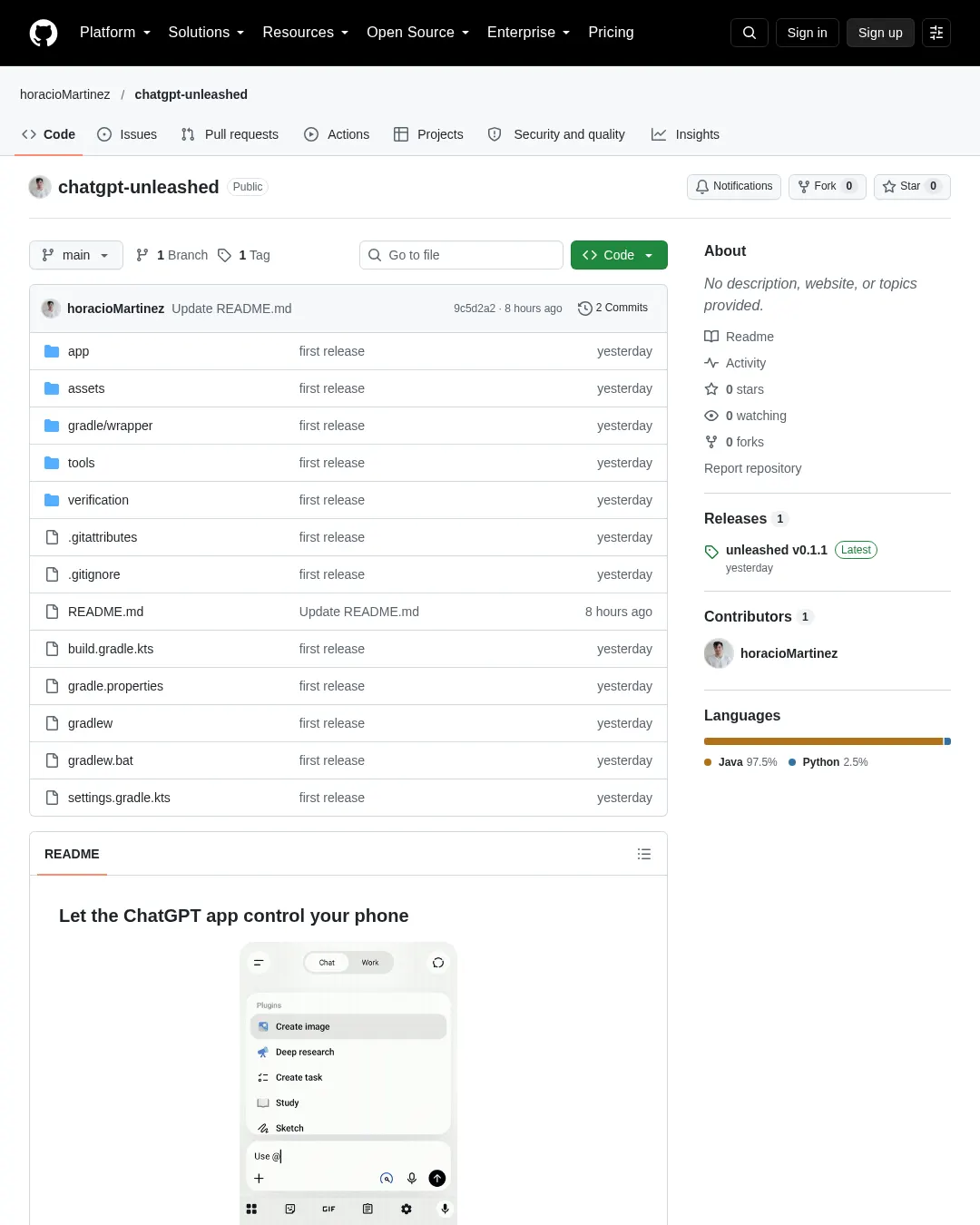Image resolution: width=980 pixels, height=1225 pixels.
Task: Click the Sign up button
Action: click(880, 33)
